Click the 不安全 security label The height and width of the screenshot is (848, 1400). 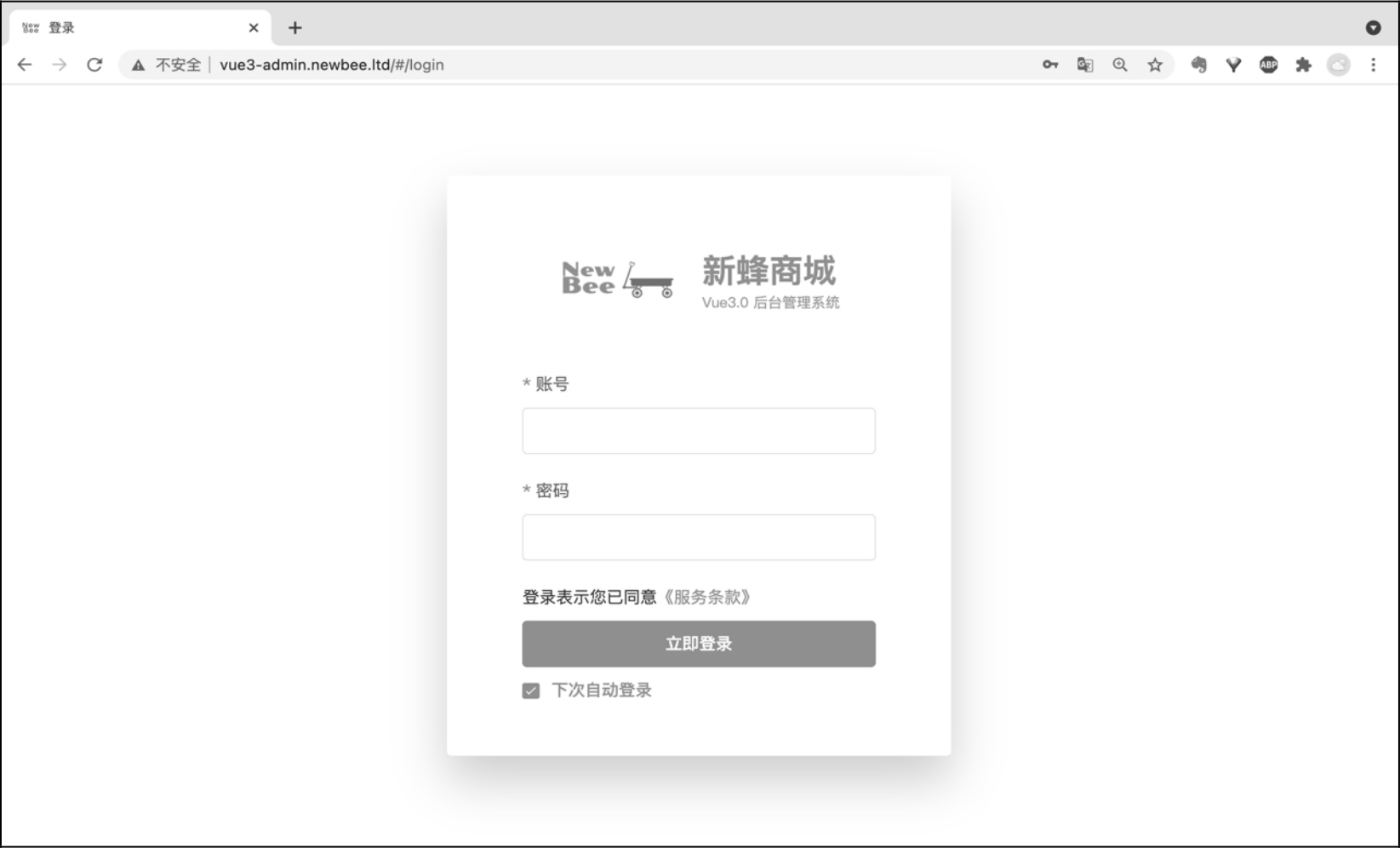[178, 65]
